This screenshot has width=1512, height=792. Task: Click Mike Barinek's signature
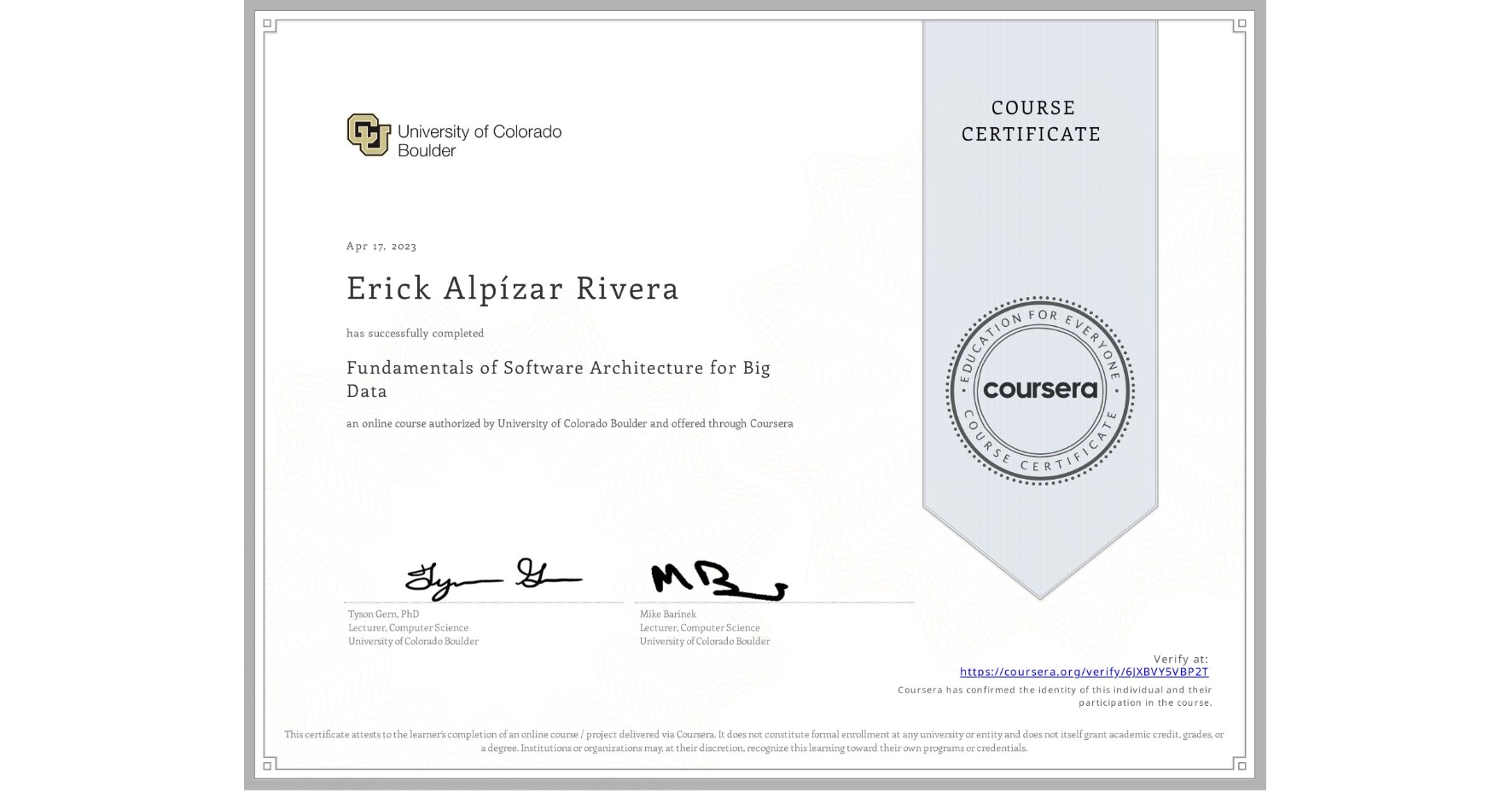(718, 580)
